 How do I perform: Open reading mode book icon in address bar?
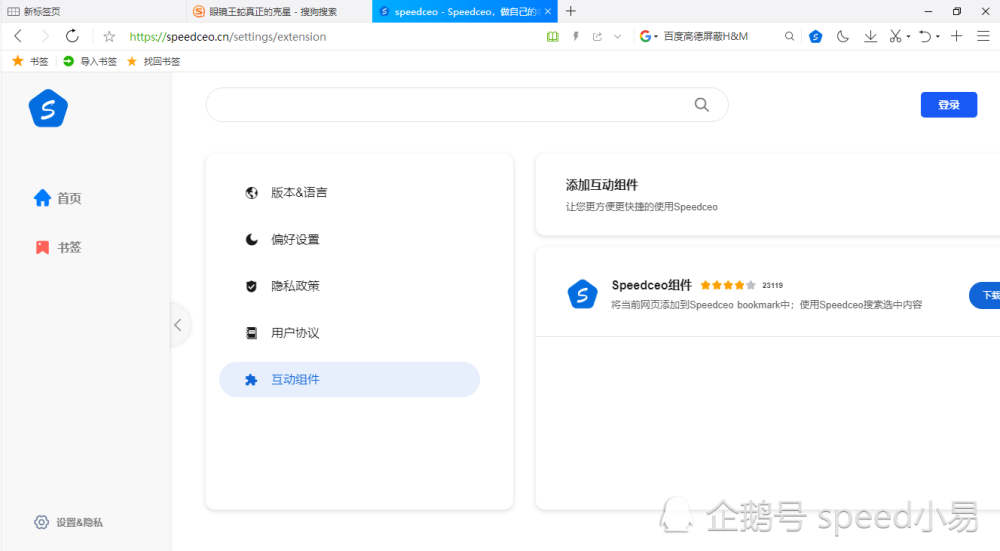click(x=553, y=37)
